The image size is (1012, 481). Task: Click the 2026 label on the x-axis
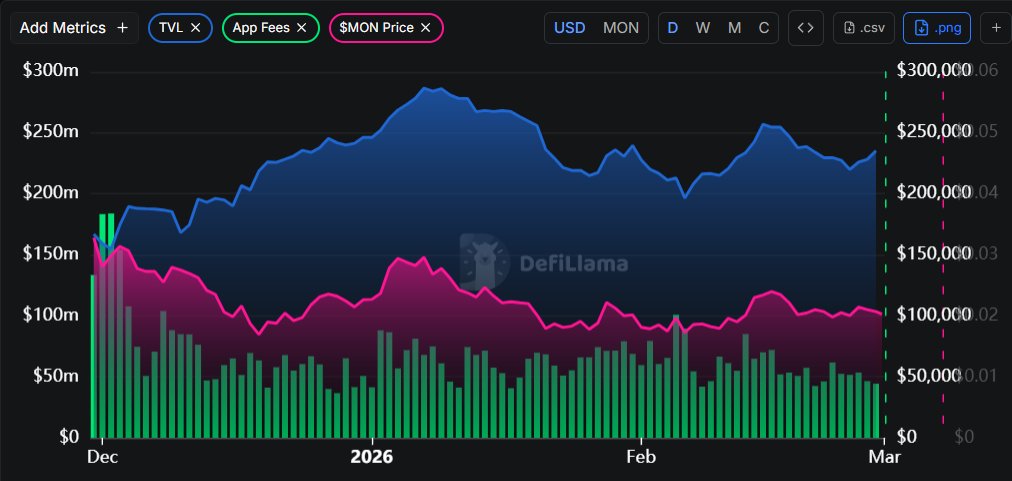pos(372,457)
